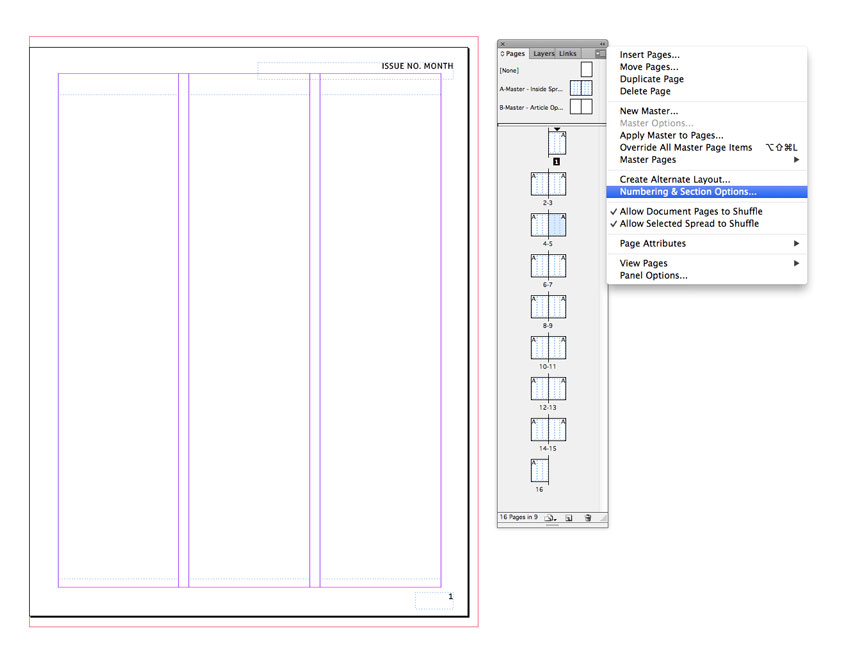Click the Create new page icon

pos(569,518)
